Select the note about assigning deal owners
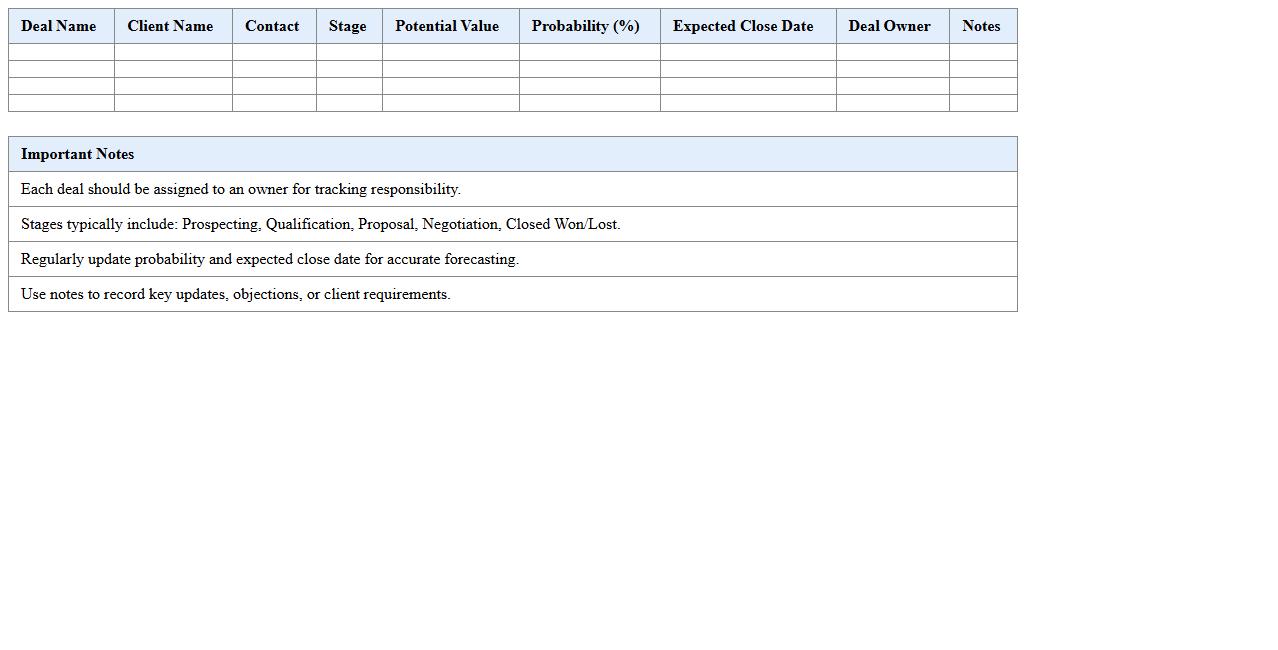 (x=241, y=189)
